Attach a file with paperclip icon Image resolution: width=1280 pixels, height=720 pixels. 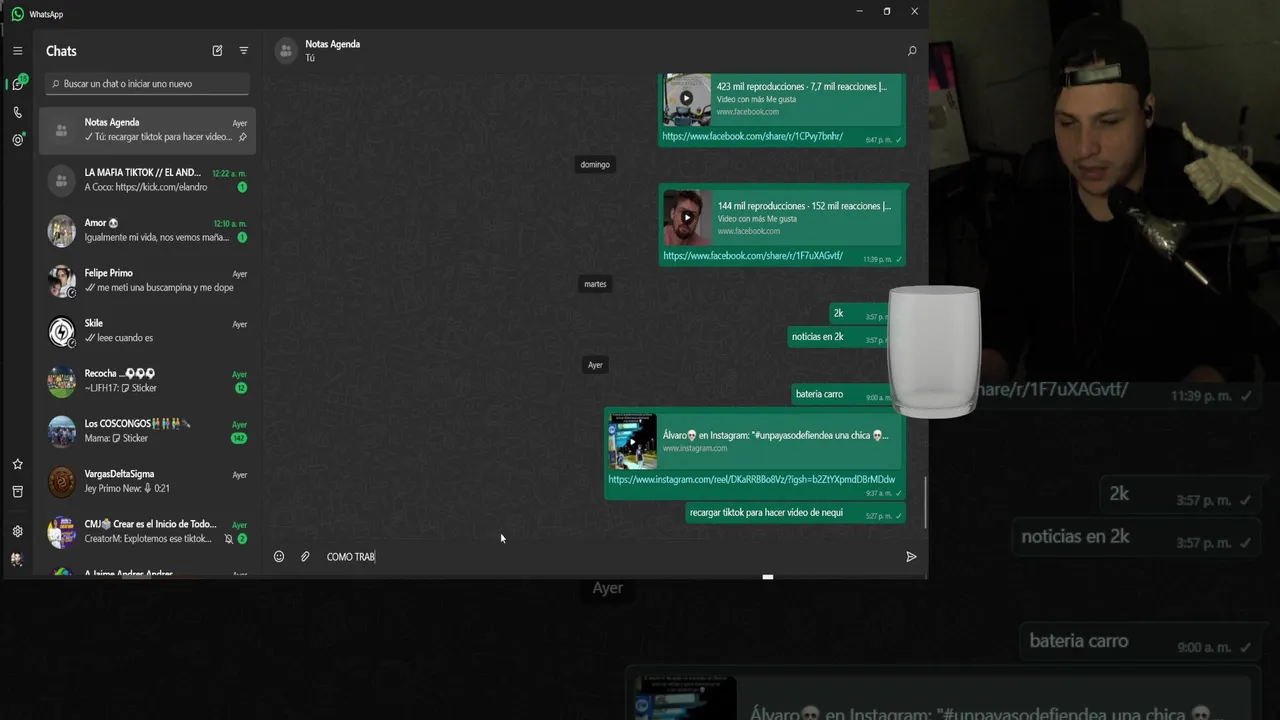coord(305,557)
